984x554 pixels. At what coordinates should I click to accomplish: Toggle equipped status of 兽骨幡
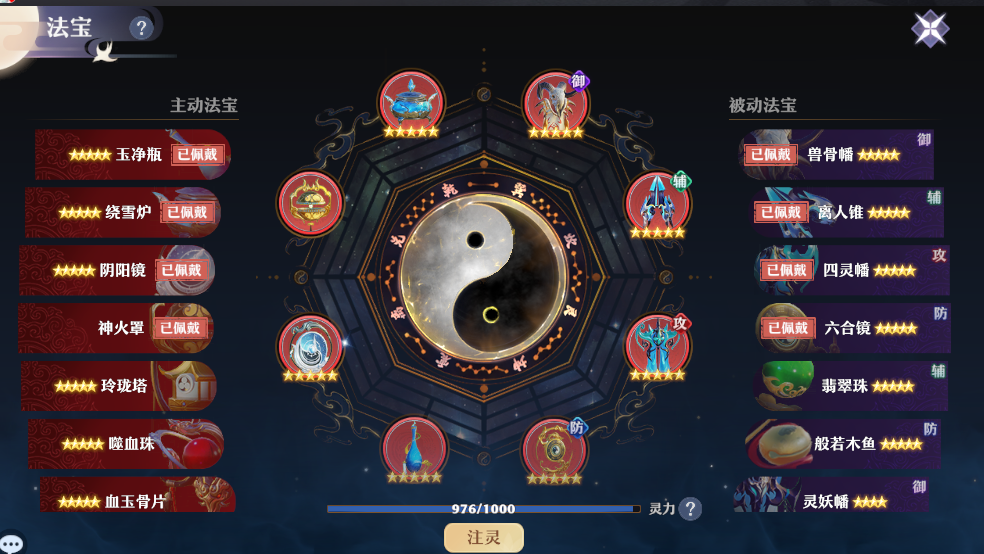pos(771,154)
